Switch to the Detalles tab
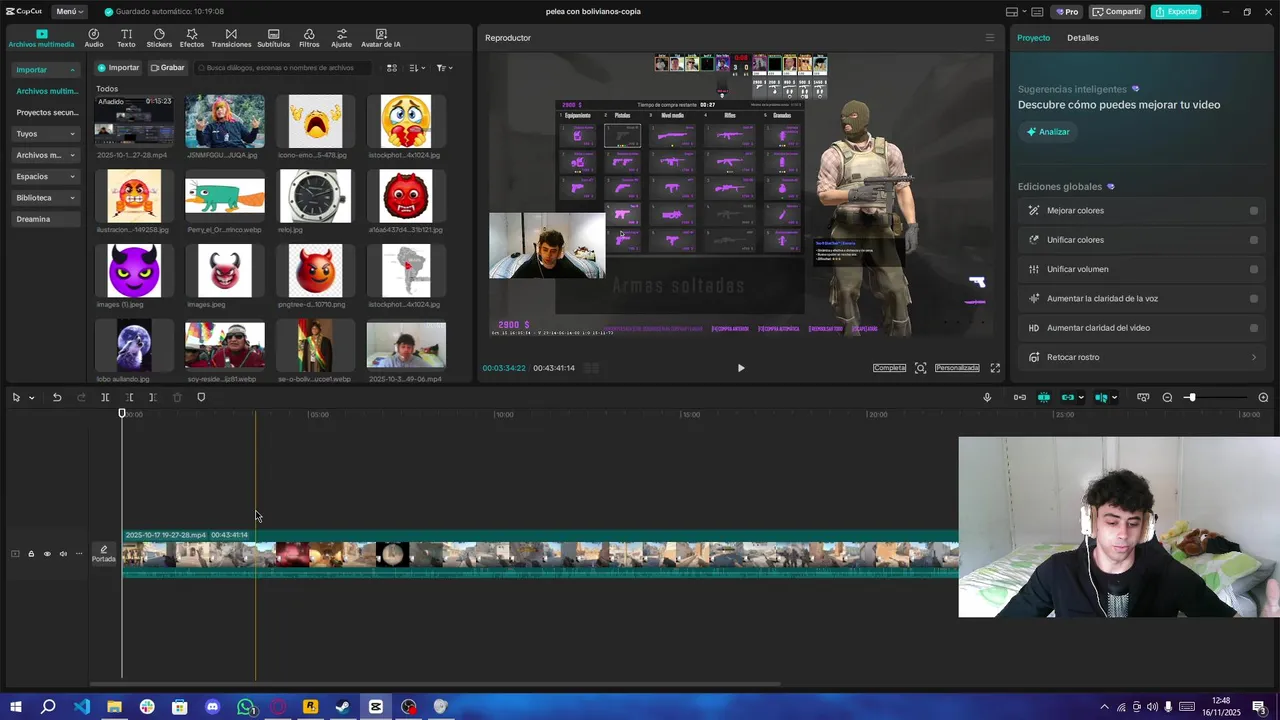The width and height of the screenshot is (1280, 720). [1082, 38]
